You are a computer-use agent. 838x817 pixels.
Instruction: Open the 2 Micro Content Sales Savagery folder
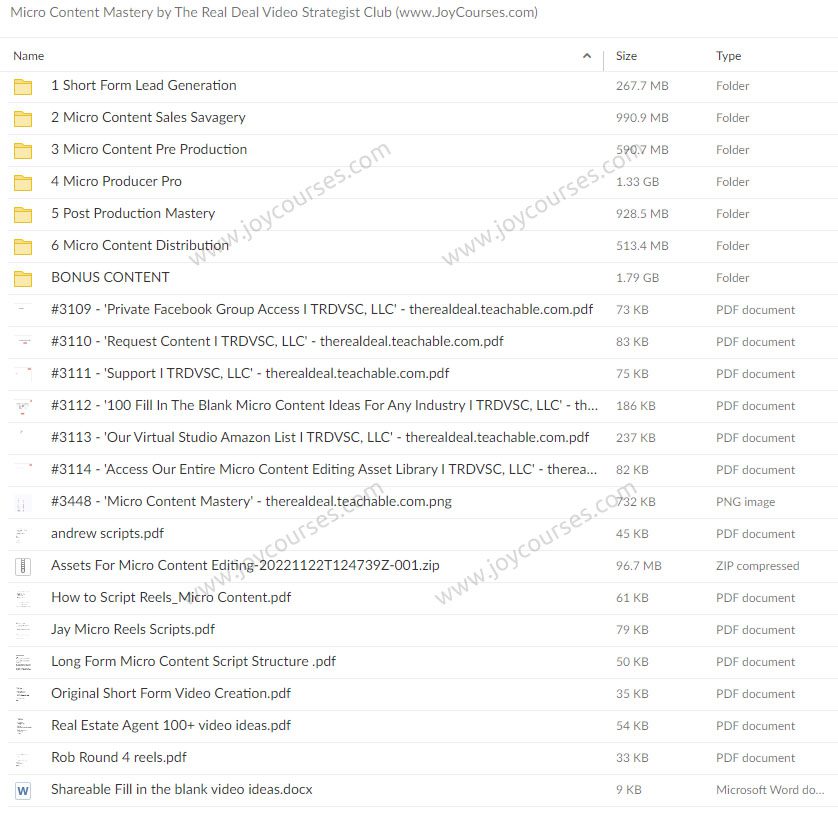(x=148, y=118)
